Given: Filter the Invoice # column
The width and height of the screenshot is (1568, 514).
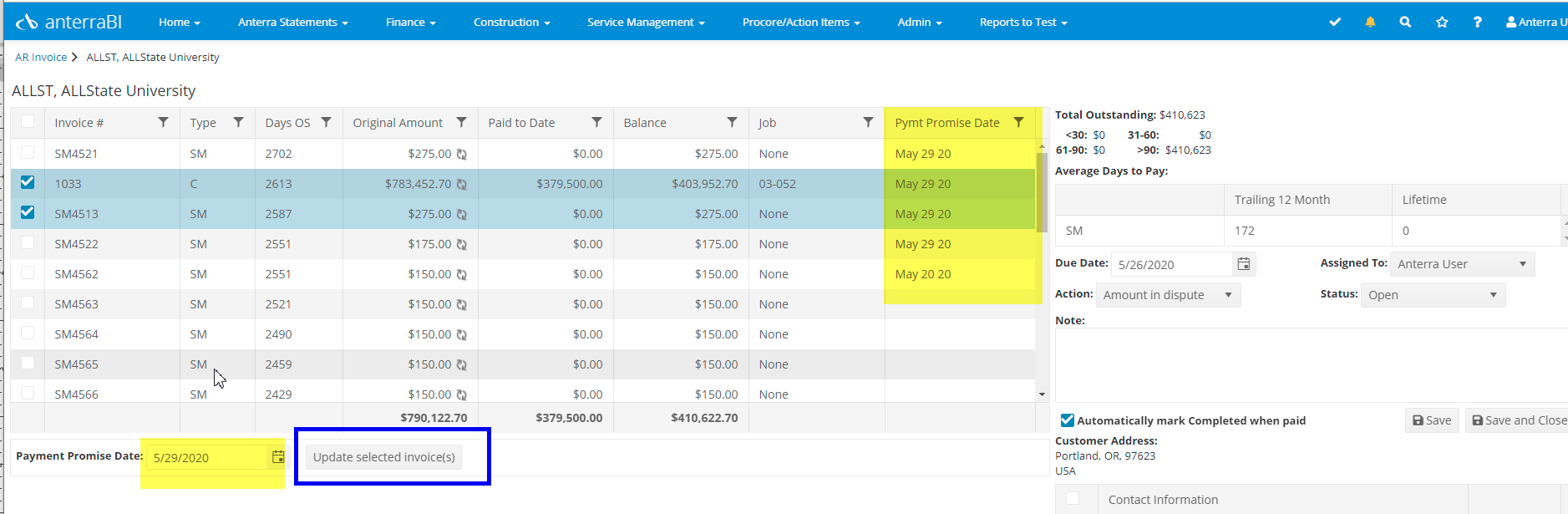Looking at the screenshot, I should (x=163, y=122).
